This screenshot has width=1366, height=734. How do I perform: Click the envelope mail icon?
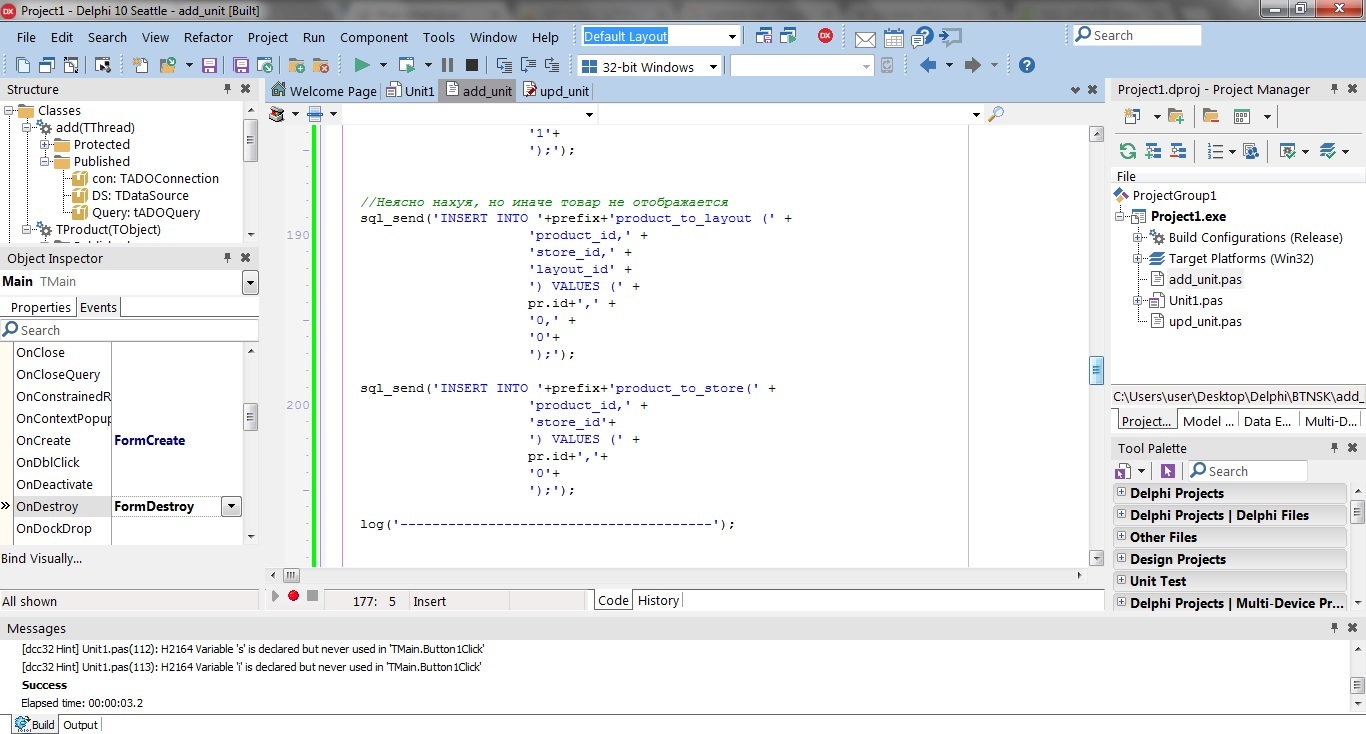(x=865, y=38)
